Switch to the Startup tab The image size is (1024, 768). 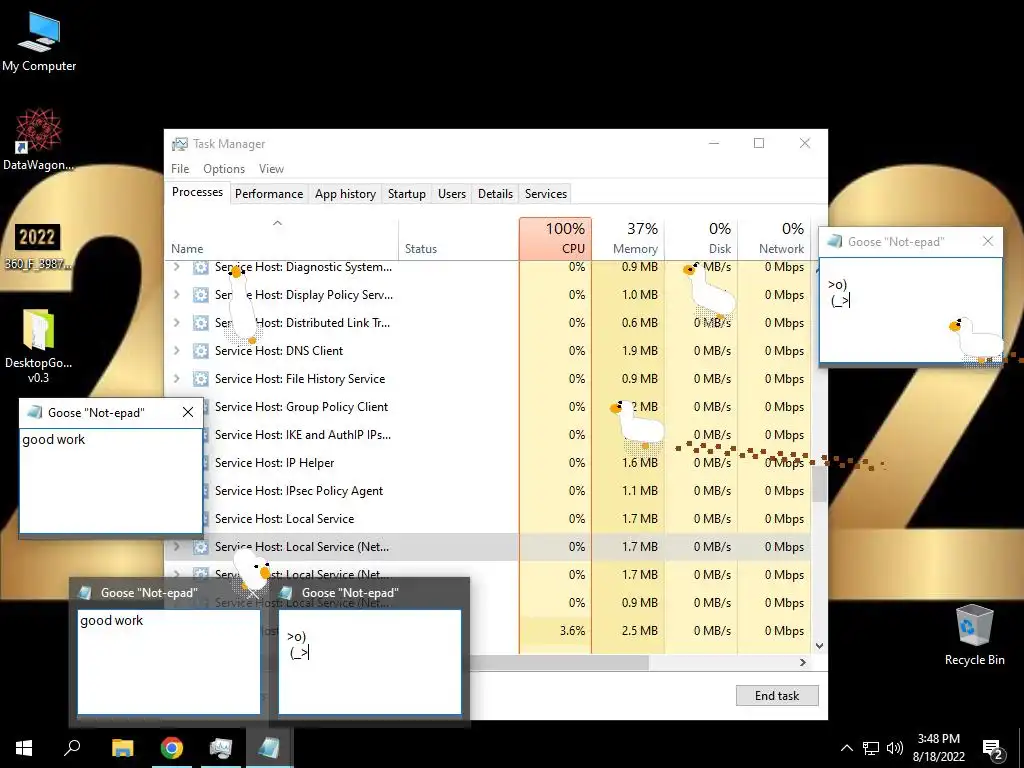406,193
